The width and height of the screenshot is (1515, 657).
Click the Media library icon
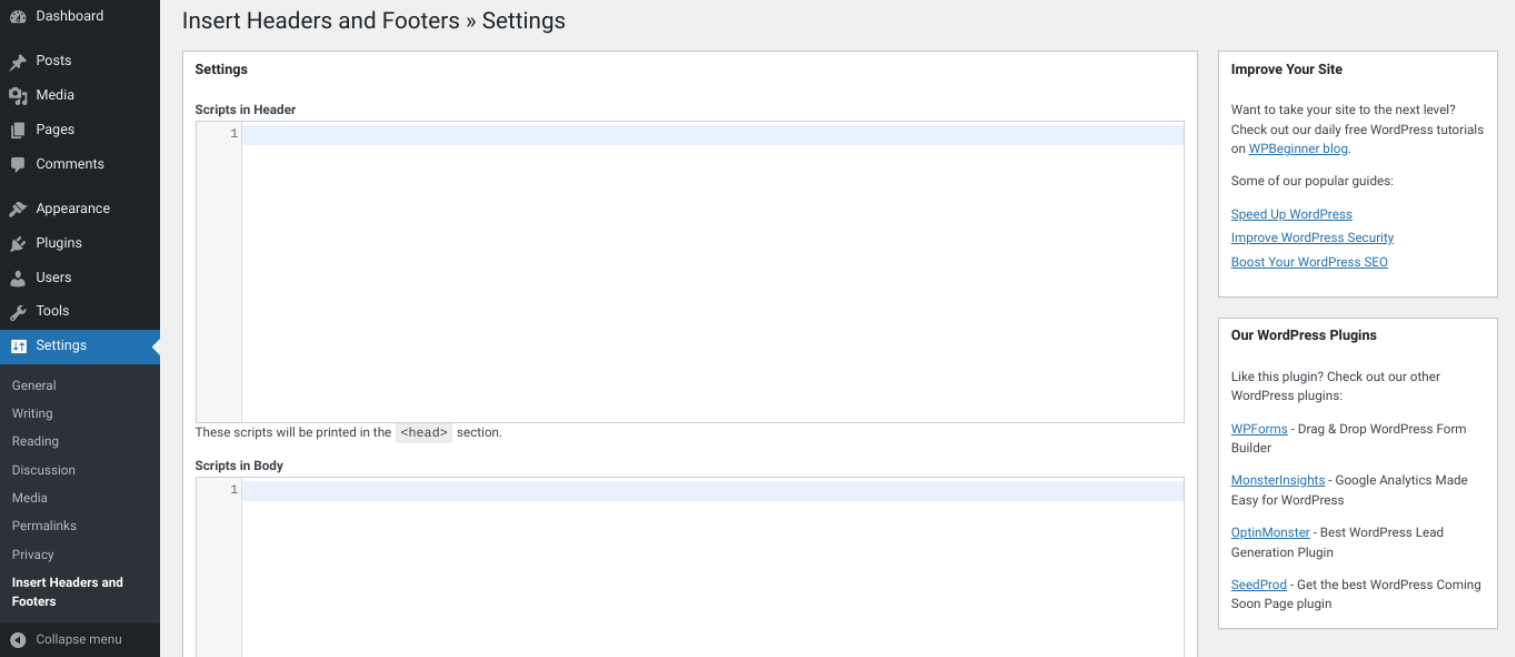18,96
